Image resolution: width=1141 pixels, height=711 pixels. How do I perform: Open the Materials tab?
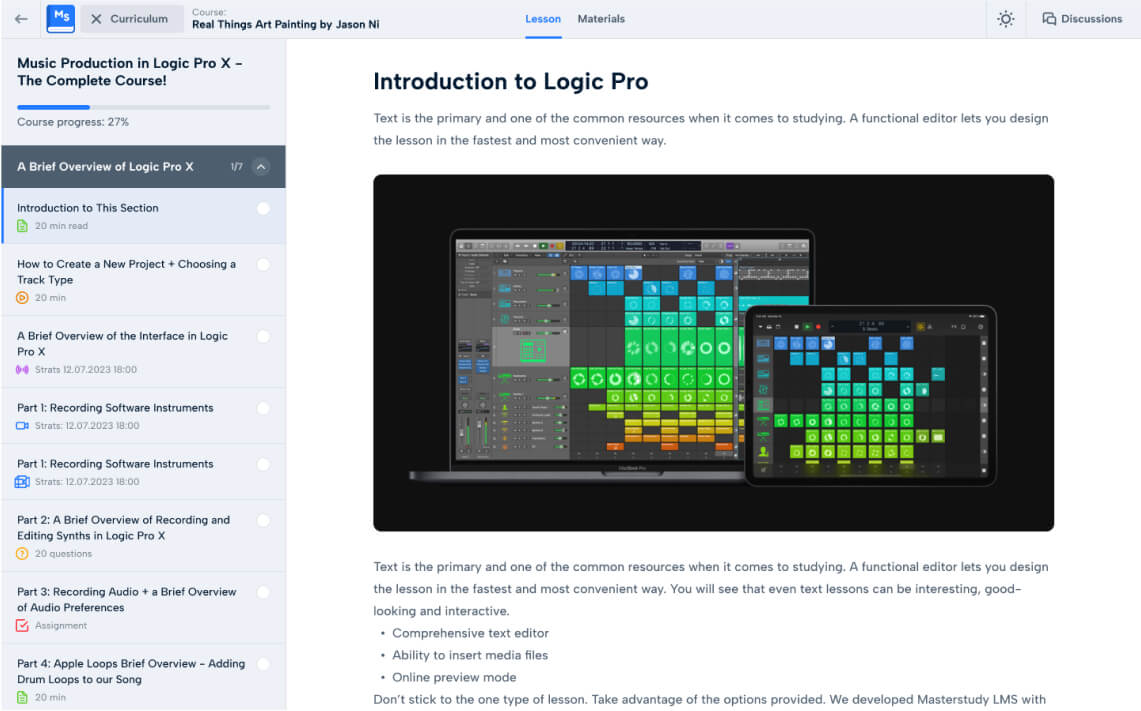pyautogui.click(x=601, y=19)
